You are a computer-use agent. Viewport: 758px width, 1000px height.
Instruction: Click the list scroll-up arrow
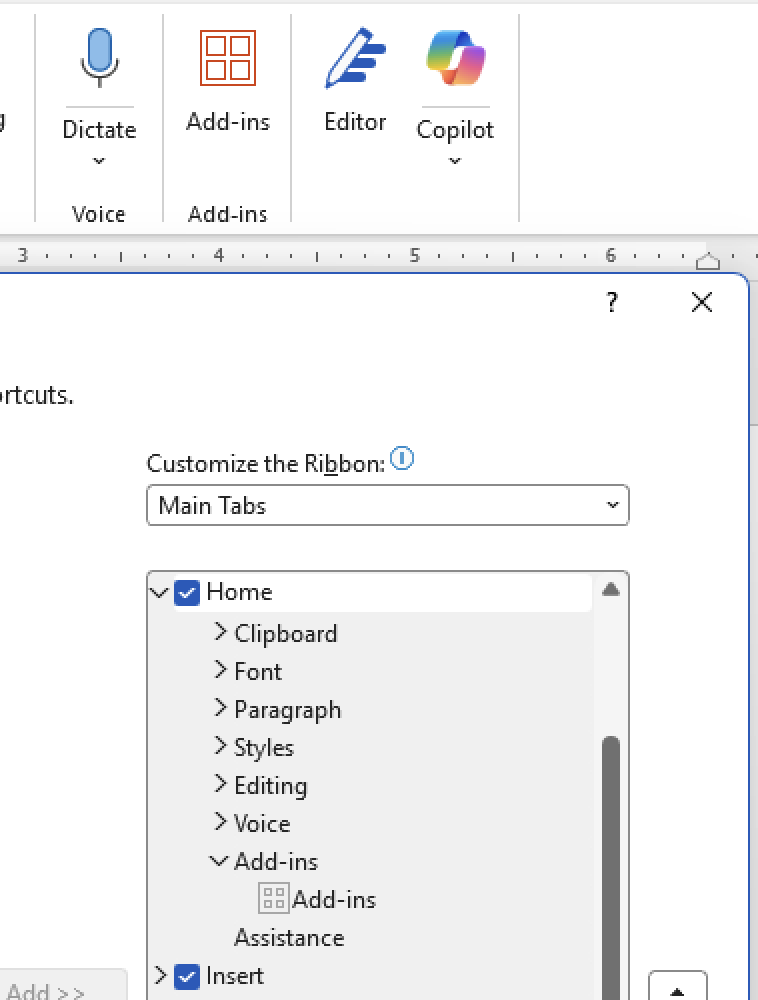point(611,589)
